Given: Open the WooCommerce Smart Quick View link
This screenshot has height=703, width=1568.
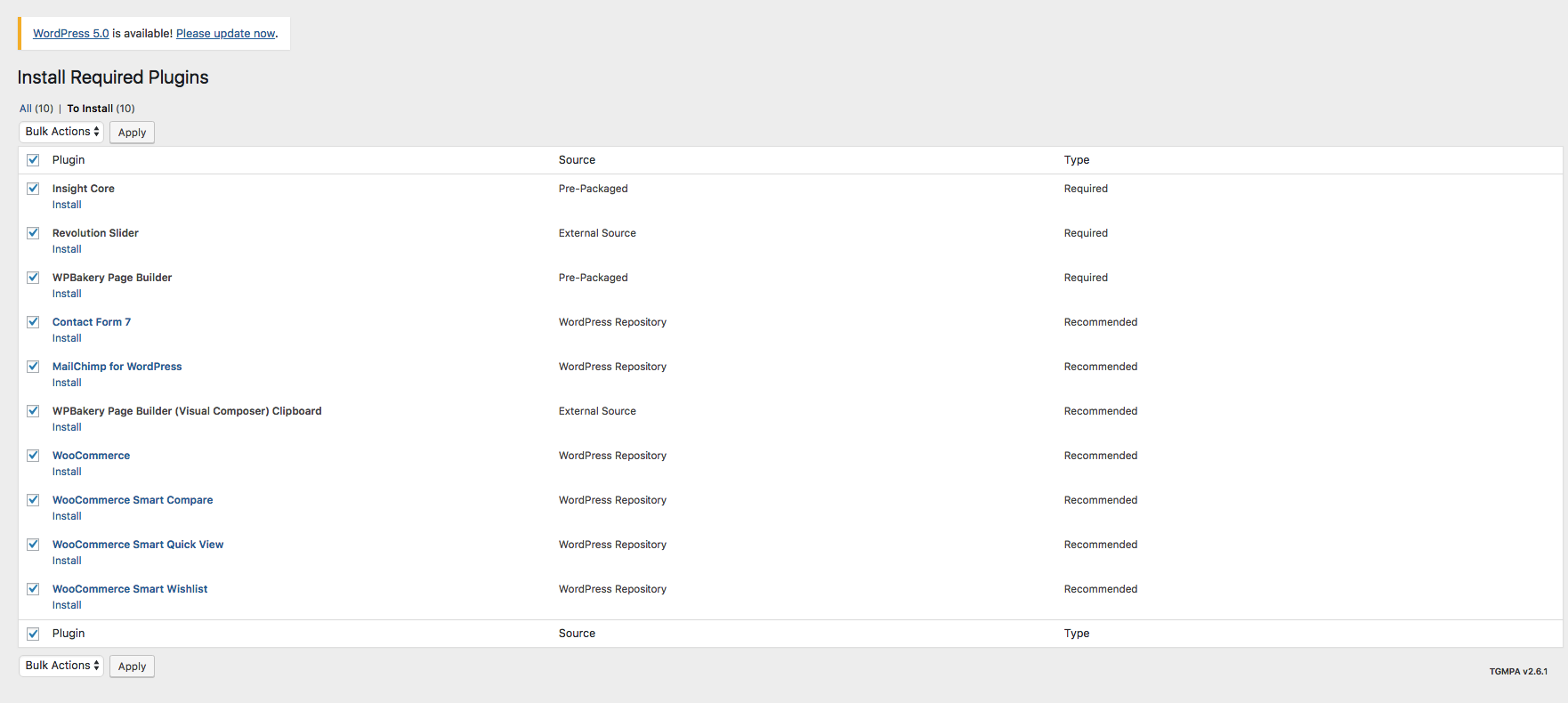Looking at the screenshot, I should 138,545.
